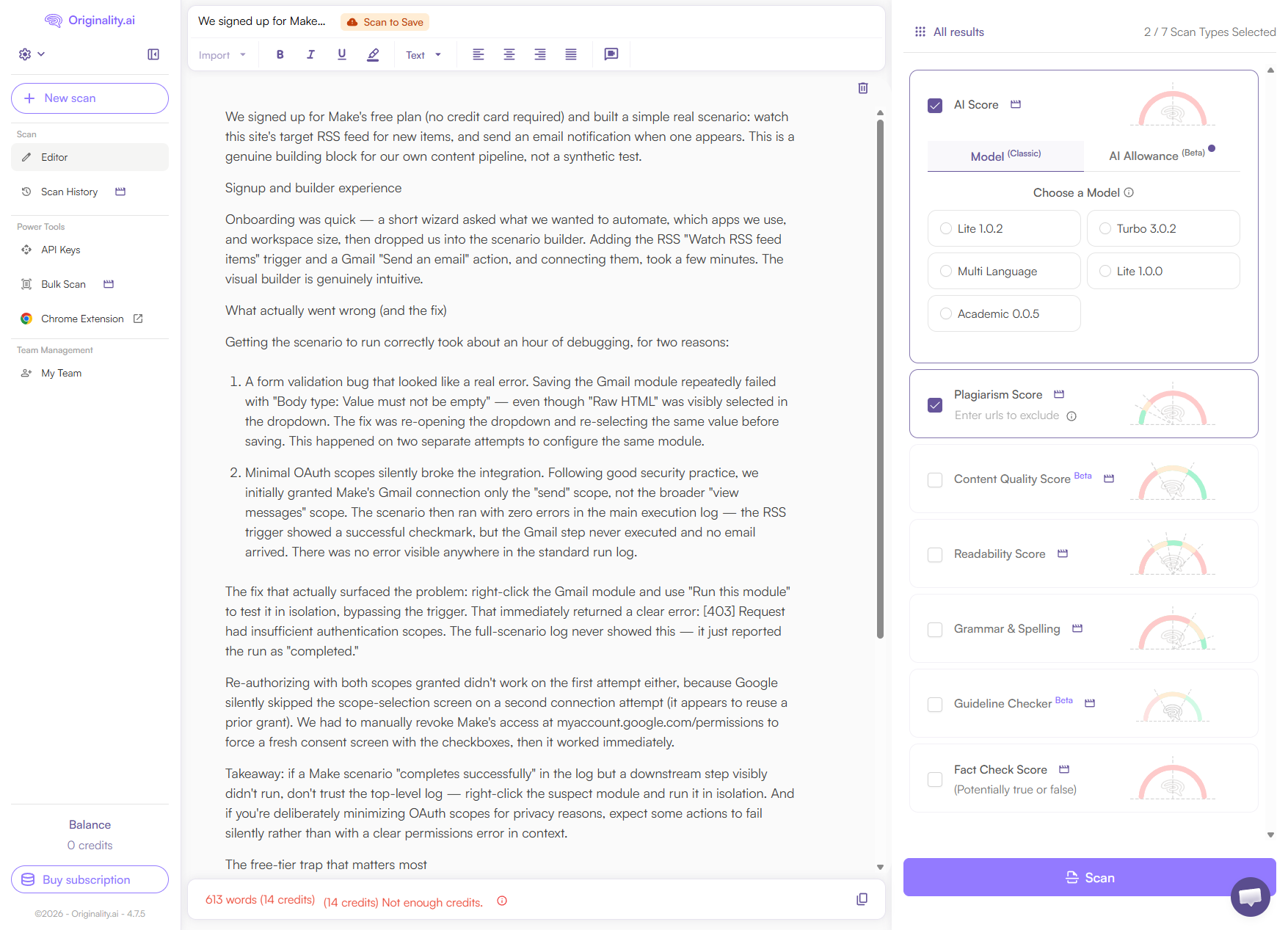
Task: Open Bulk Scan tool
Action: point(63,284)
